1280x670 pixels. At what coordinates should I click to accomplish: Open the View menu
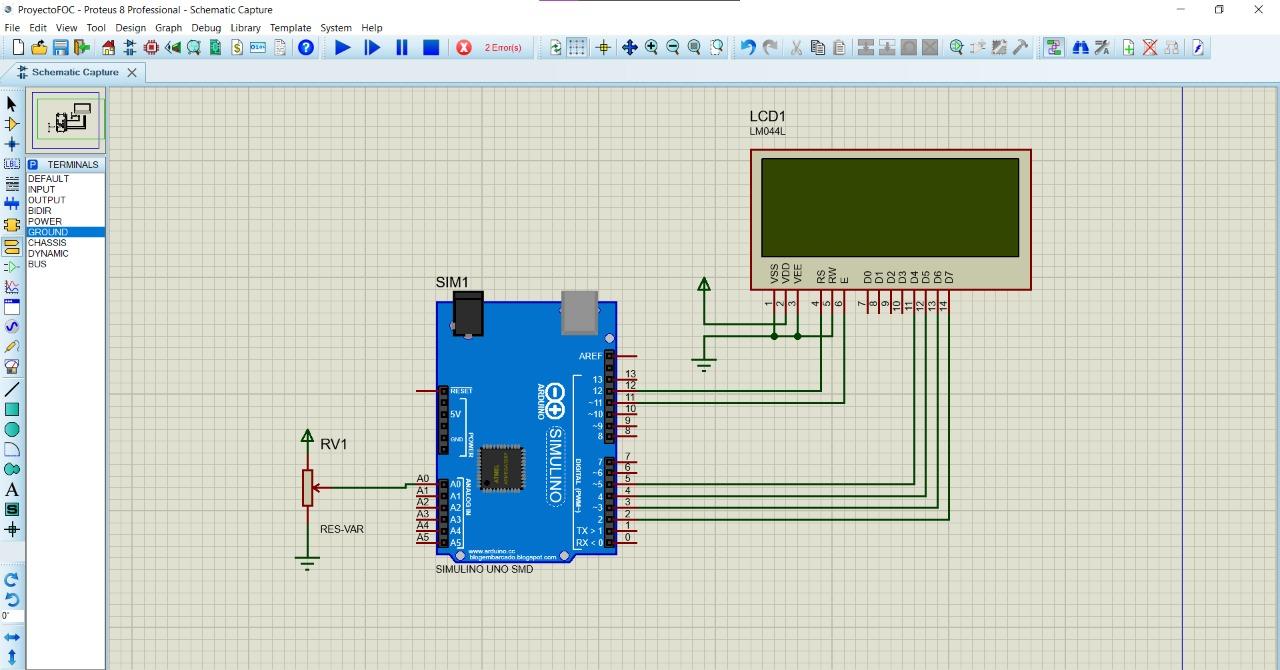coord(66,28)
